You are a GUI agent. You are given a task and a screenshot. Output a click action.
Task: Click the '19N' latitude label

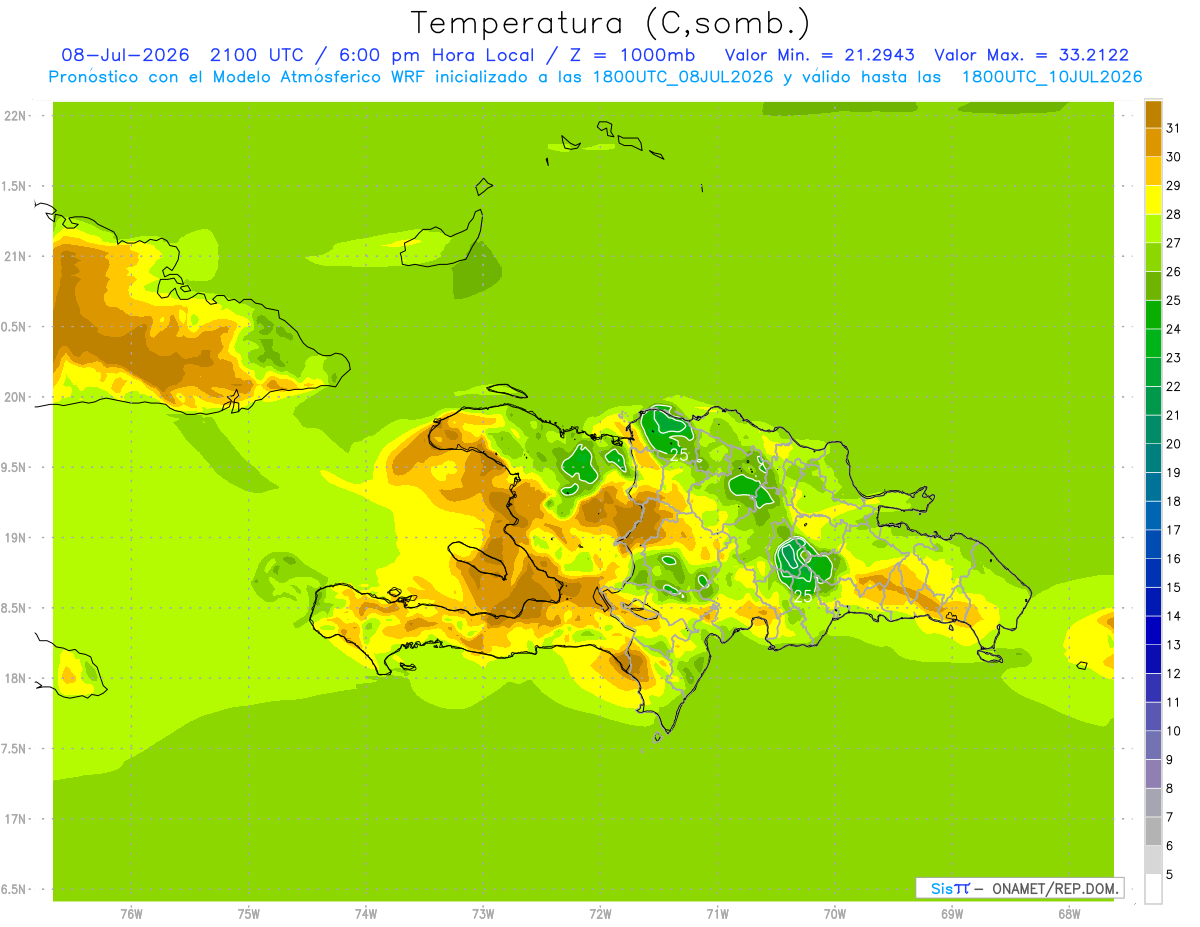point(15,537)
